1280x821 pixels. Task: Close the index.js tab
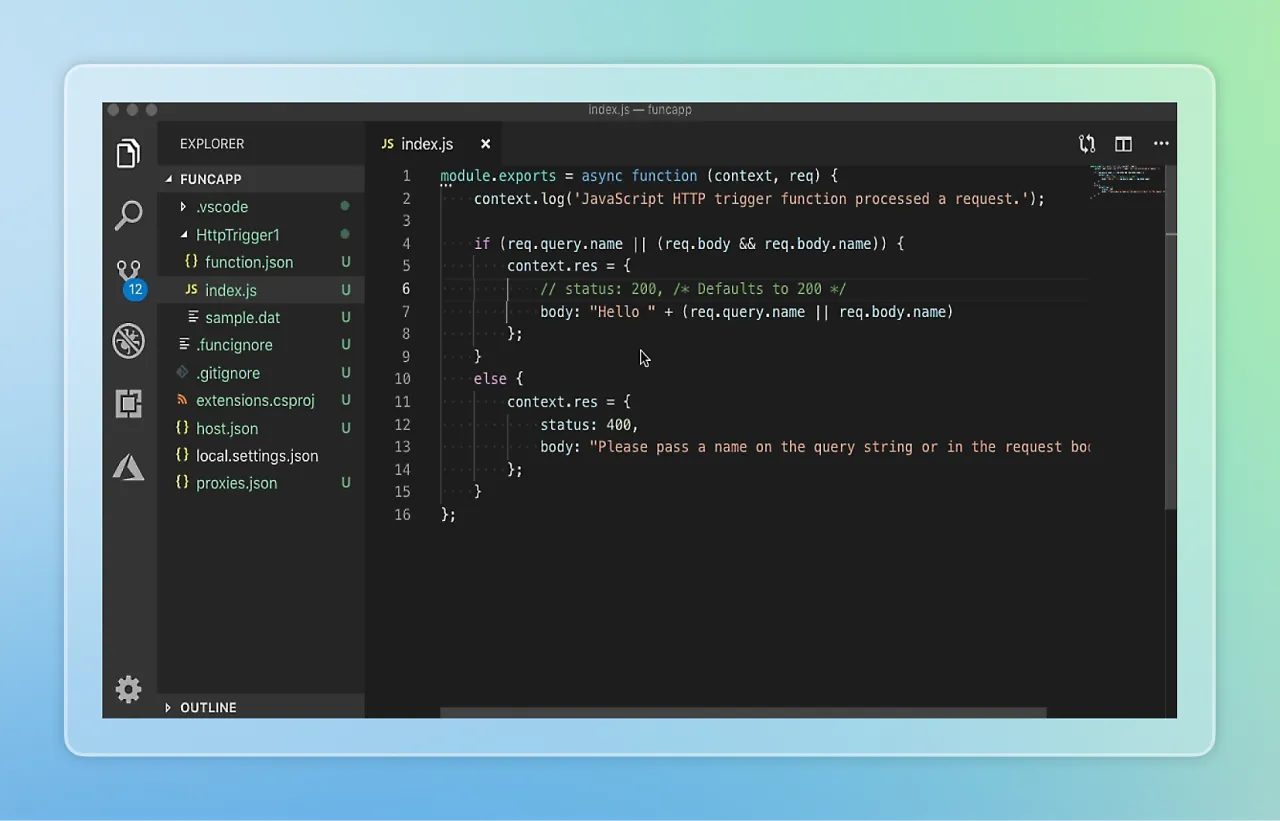click(x=485, y=143)
